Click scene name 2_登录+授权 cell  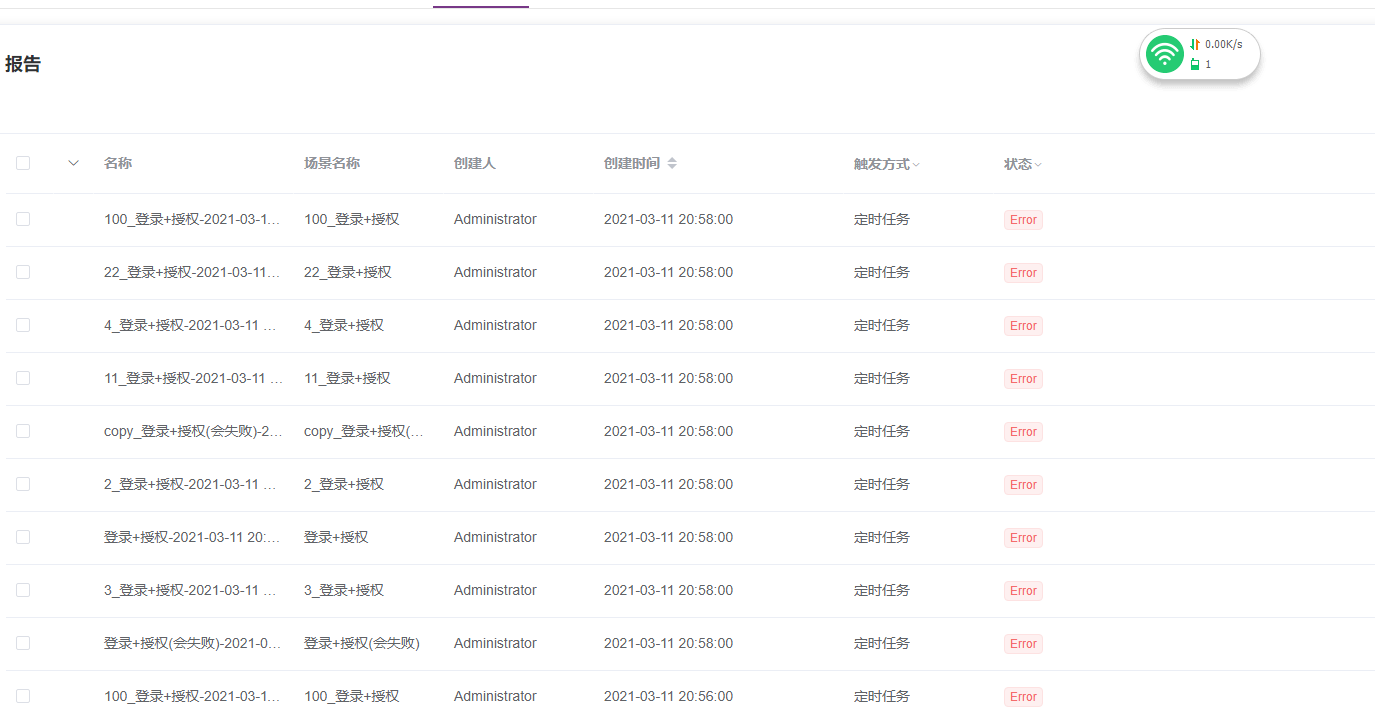point(344,484)
